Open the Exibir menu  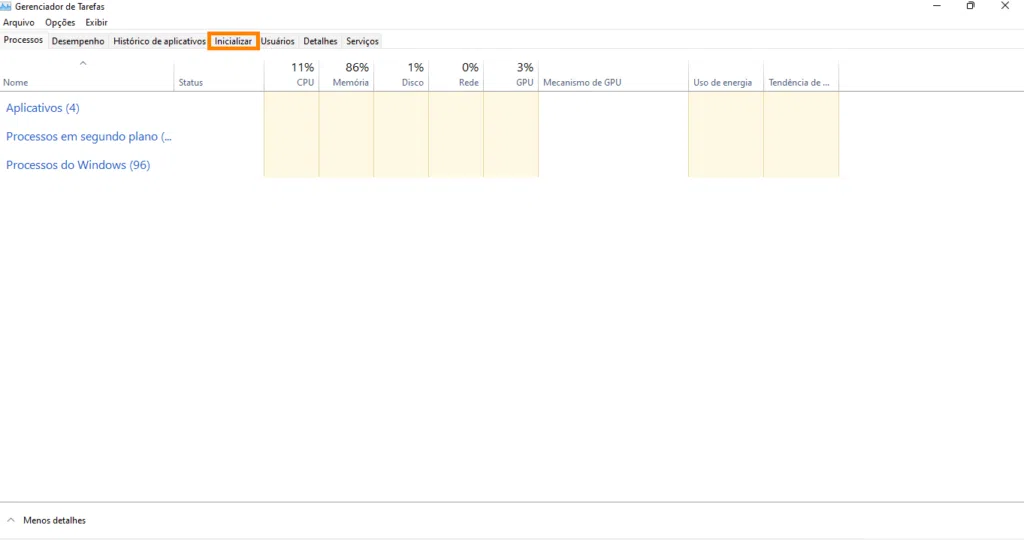tap(96, 22)
